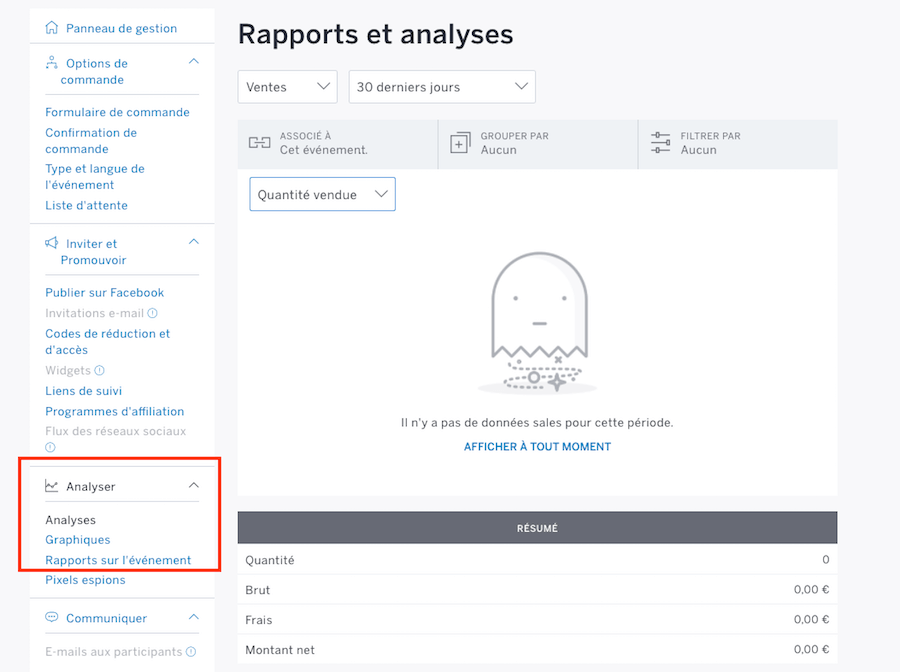
Task: Click info icon next to Invitations e-mail
Action: point(153,313)
